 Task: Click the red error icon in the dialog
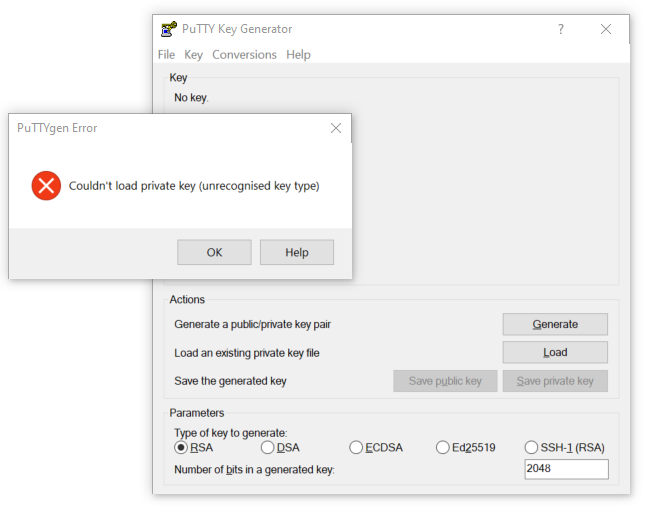pos(46,186)
